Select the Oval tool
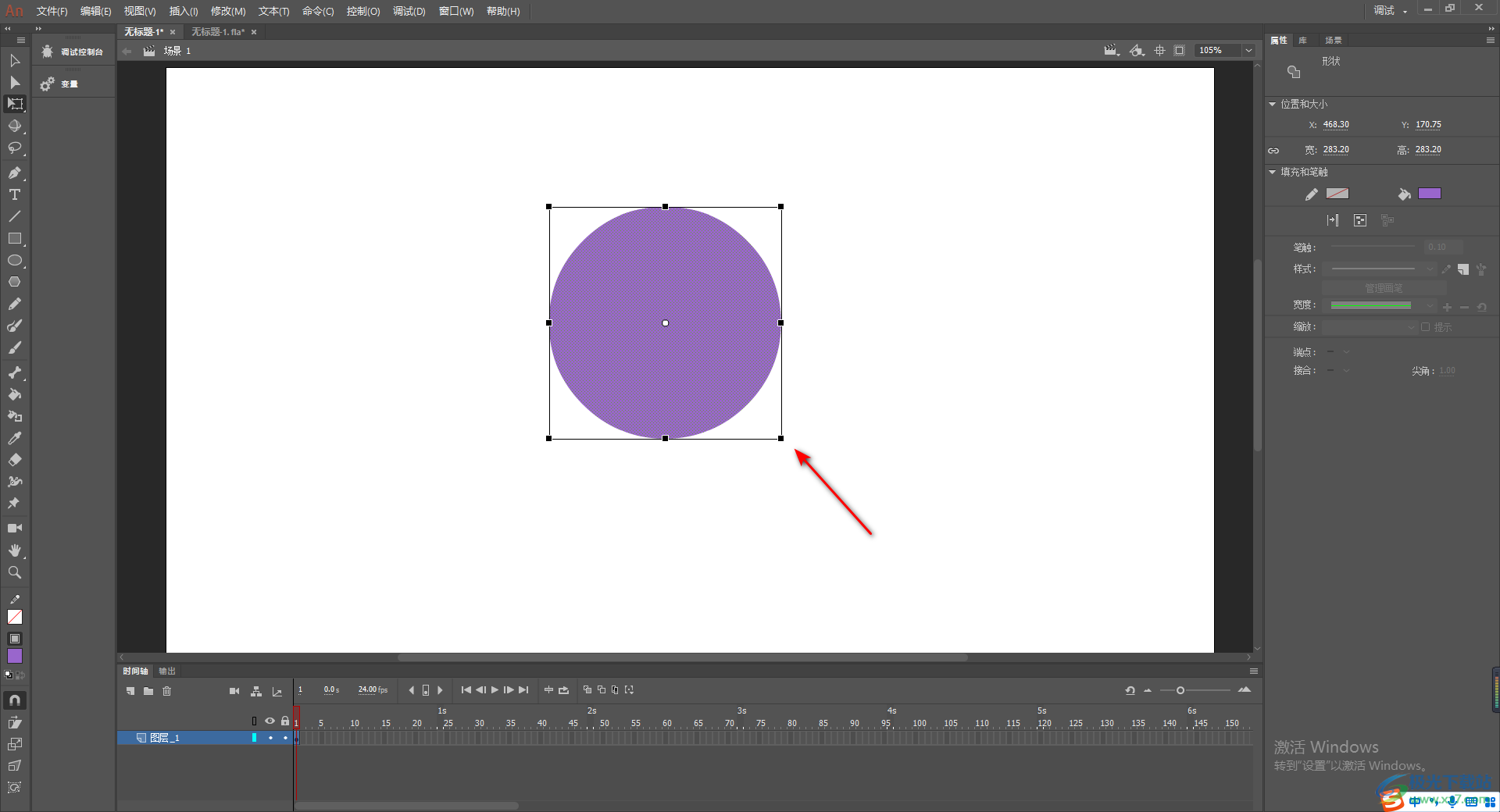The height and width of the screenshot is (812, 1500). pos(15,260)
